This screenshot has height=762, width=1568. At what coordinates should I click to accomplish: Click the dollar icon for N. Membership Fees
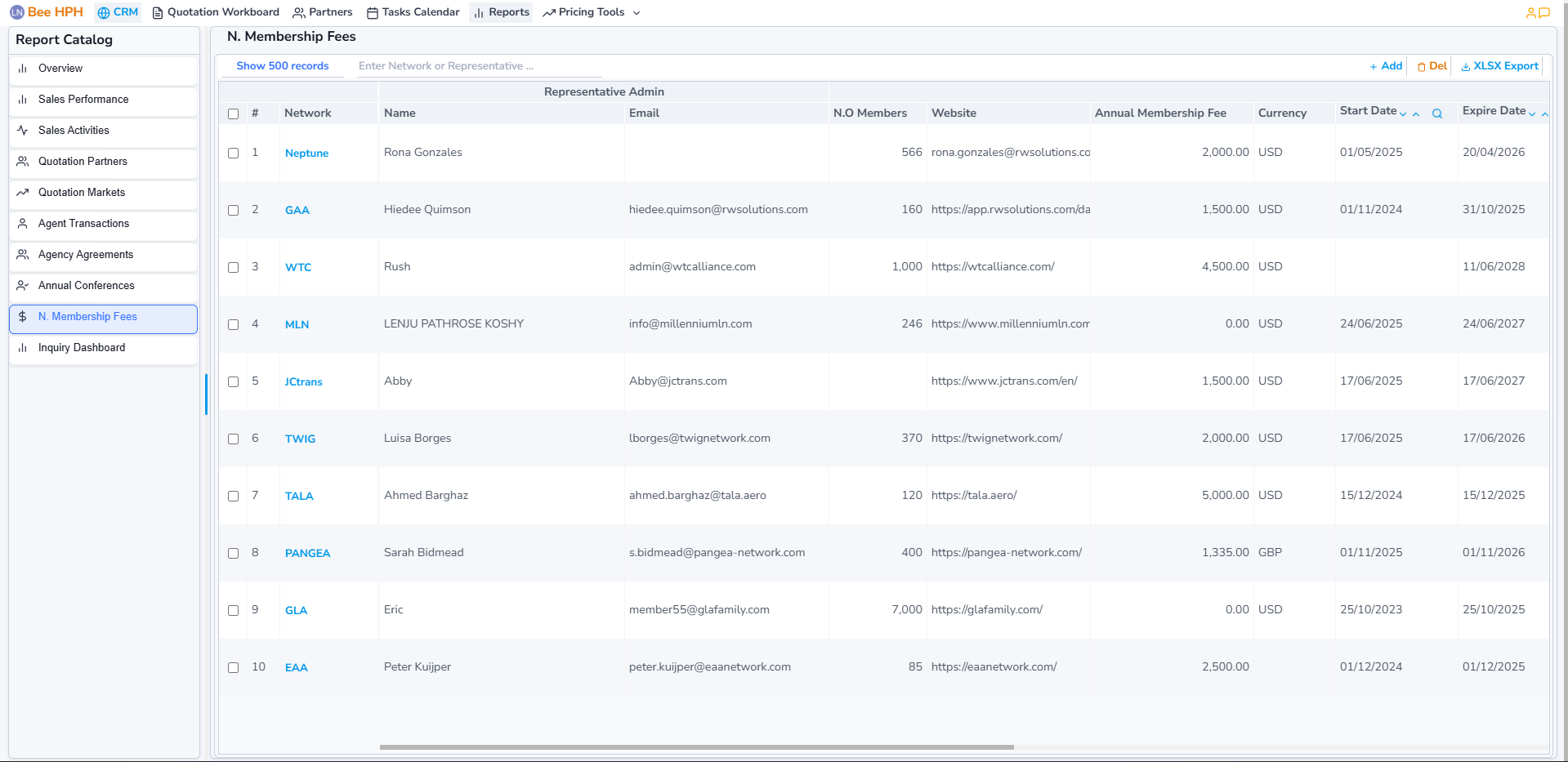(23, 317)
